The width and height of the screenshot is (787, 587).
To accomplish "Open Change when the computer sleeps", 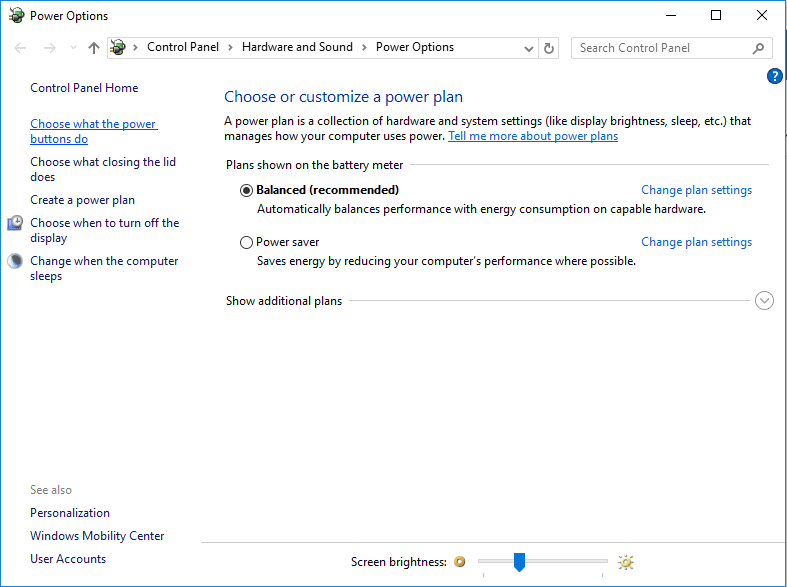I will pos(104,268).
